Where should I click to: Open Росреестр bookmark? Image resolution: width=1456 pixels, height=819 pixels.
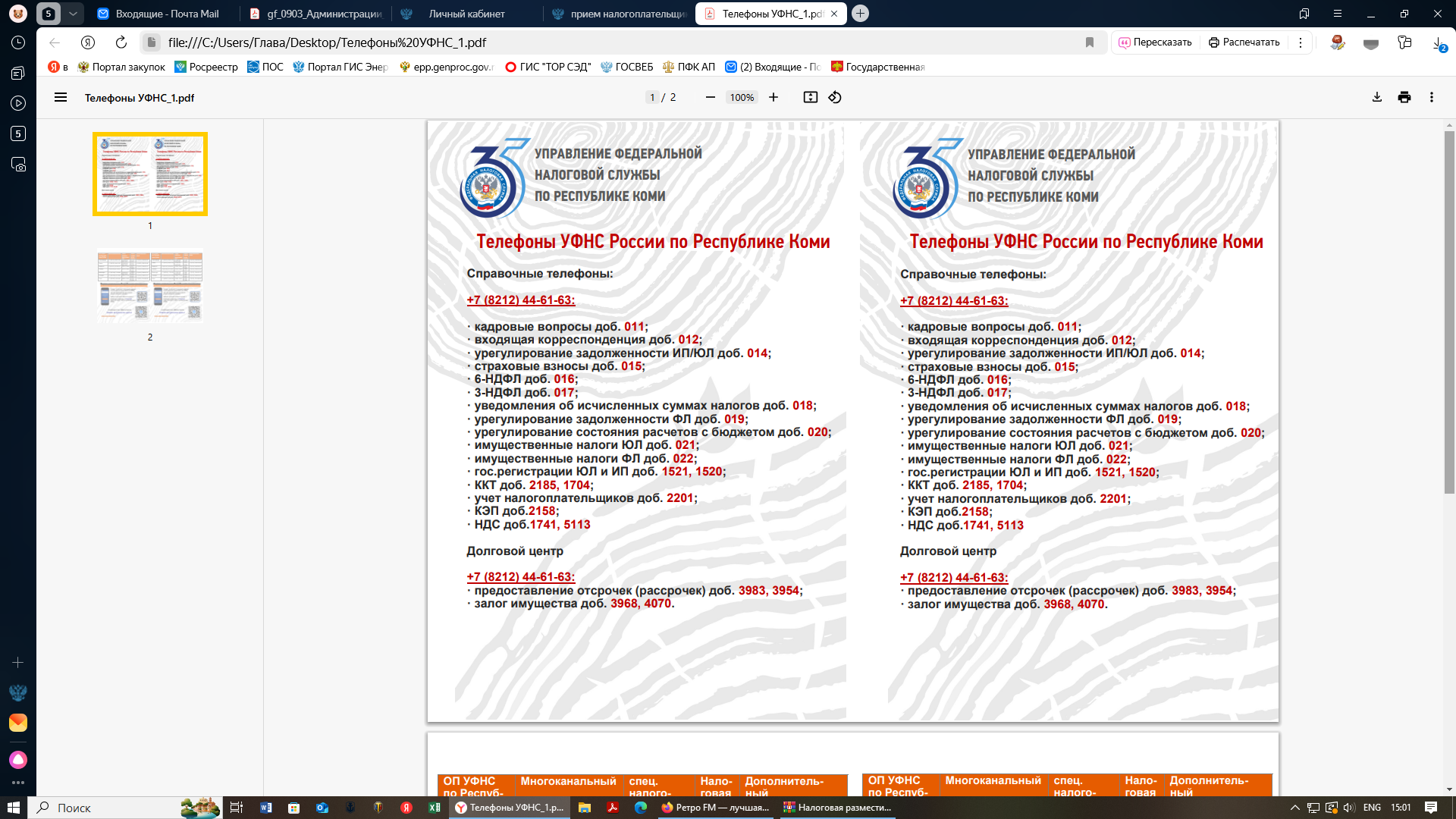tap(206, 67)
